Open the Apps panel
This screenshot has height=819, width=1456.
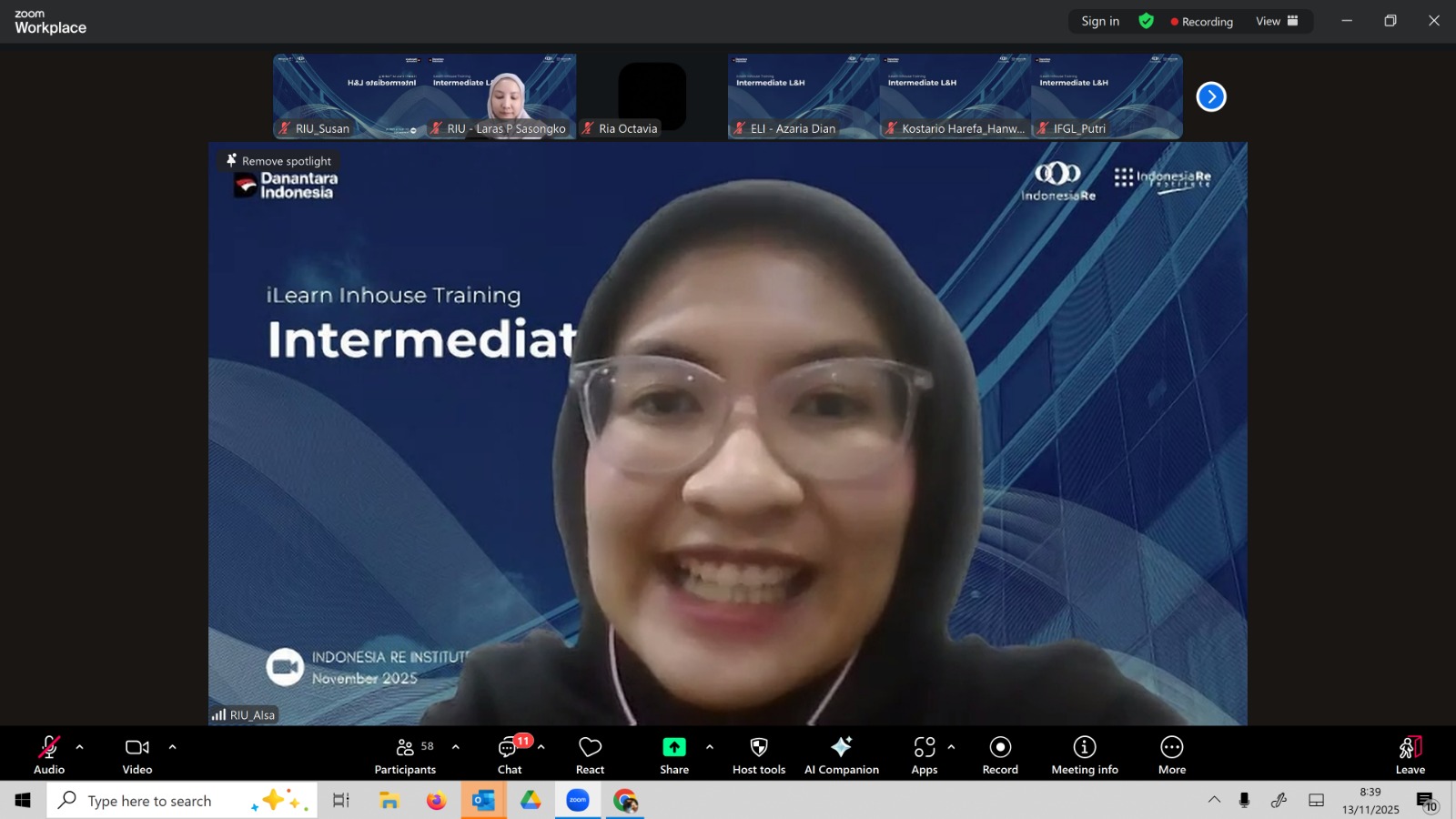coord(924,755)
